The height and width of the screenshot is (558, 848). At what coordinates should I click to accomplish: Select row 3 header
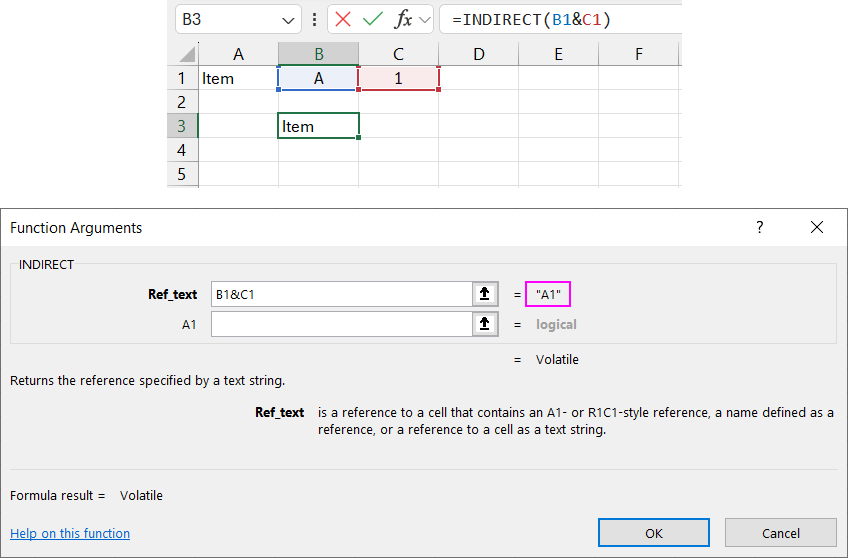(182, 125)
